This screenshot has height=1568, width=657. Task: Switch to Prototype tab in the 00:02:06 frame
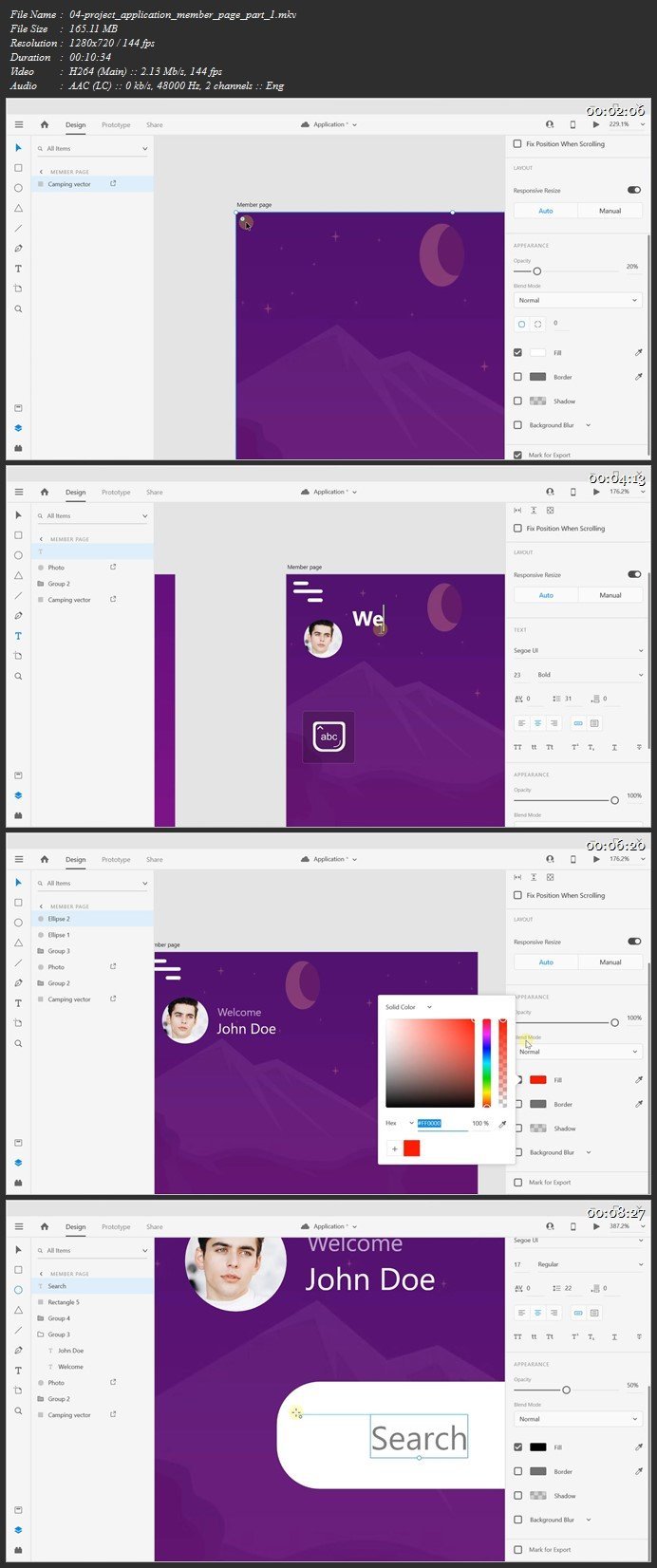point(116,124)
